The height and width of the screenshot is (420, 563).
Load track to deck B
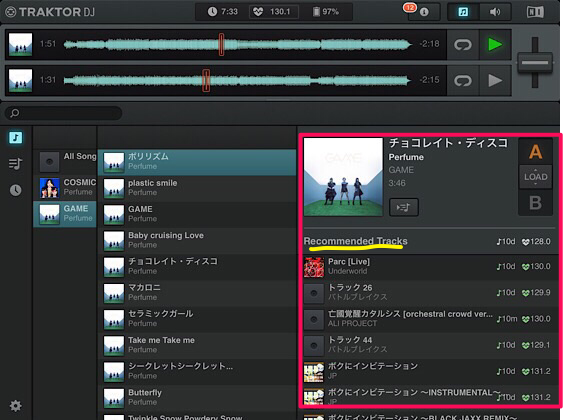pyautogui.click(x=535, y=203)
